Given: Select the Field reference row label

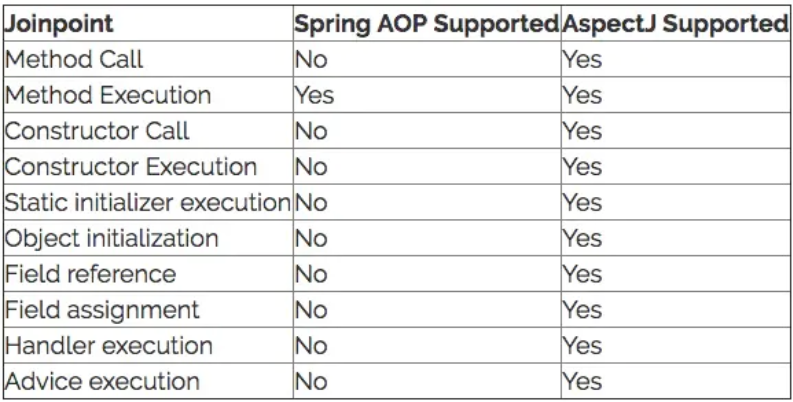Looking at the screenshot, I should 90,274.
